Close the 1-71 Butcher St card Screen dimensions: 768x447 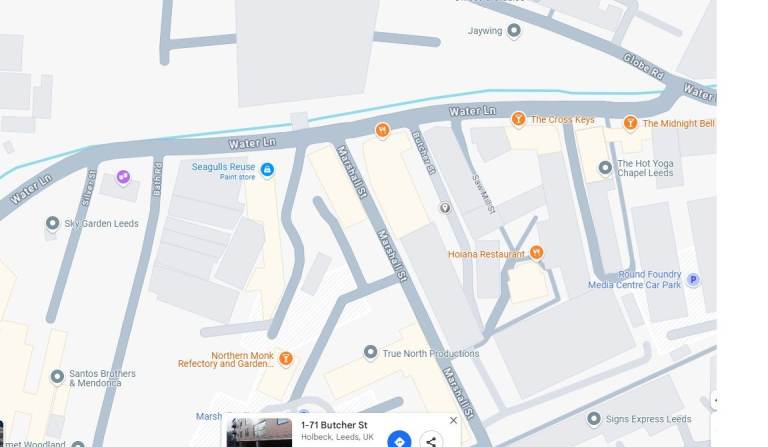click(454, 420)
